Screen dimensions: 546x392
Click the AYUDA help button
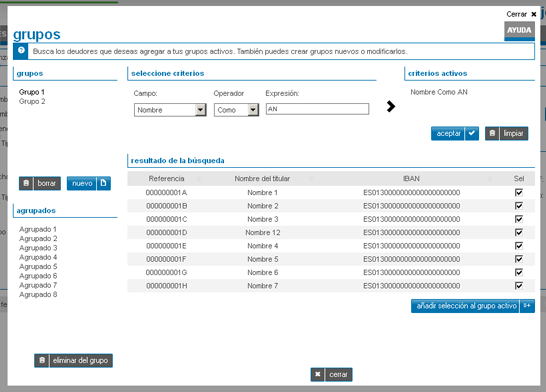[x=519, y=31]
